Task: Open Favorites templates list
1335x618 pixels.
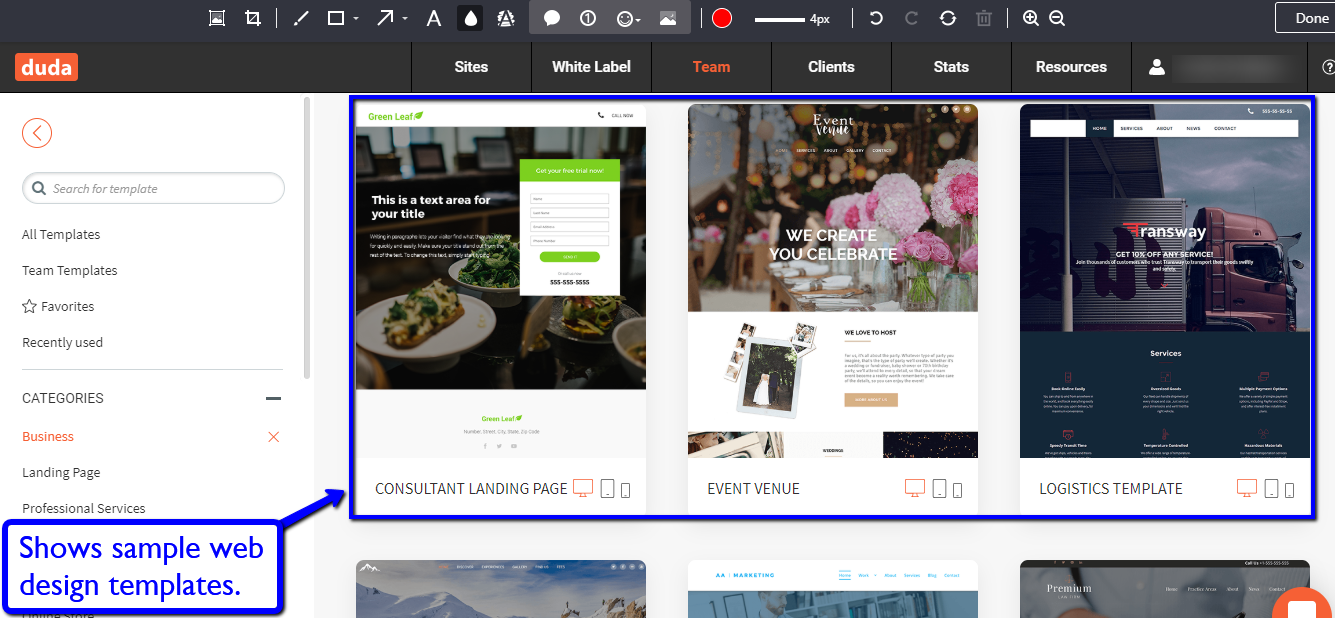Action: pos(58,306)
